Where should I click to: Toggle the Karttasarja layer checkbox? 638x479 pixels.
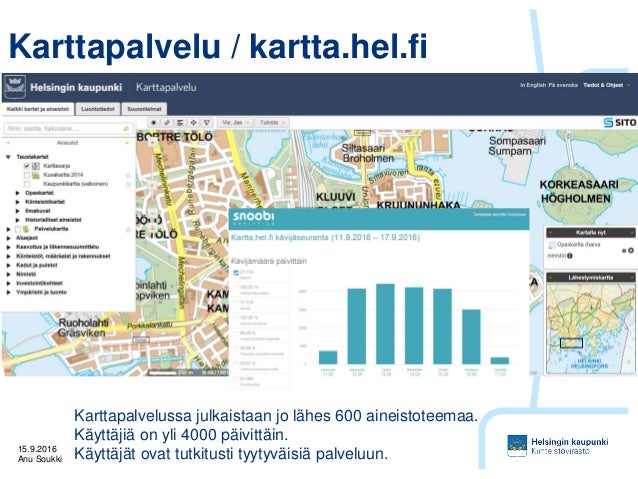click(27, 166)
